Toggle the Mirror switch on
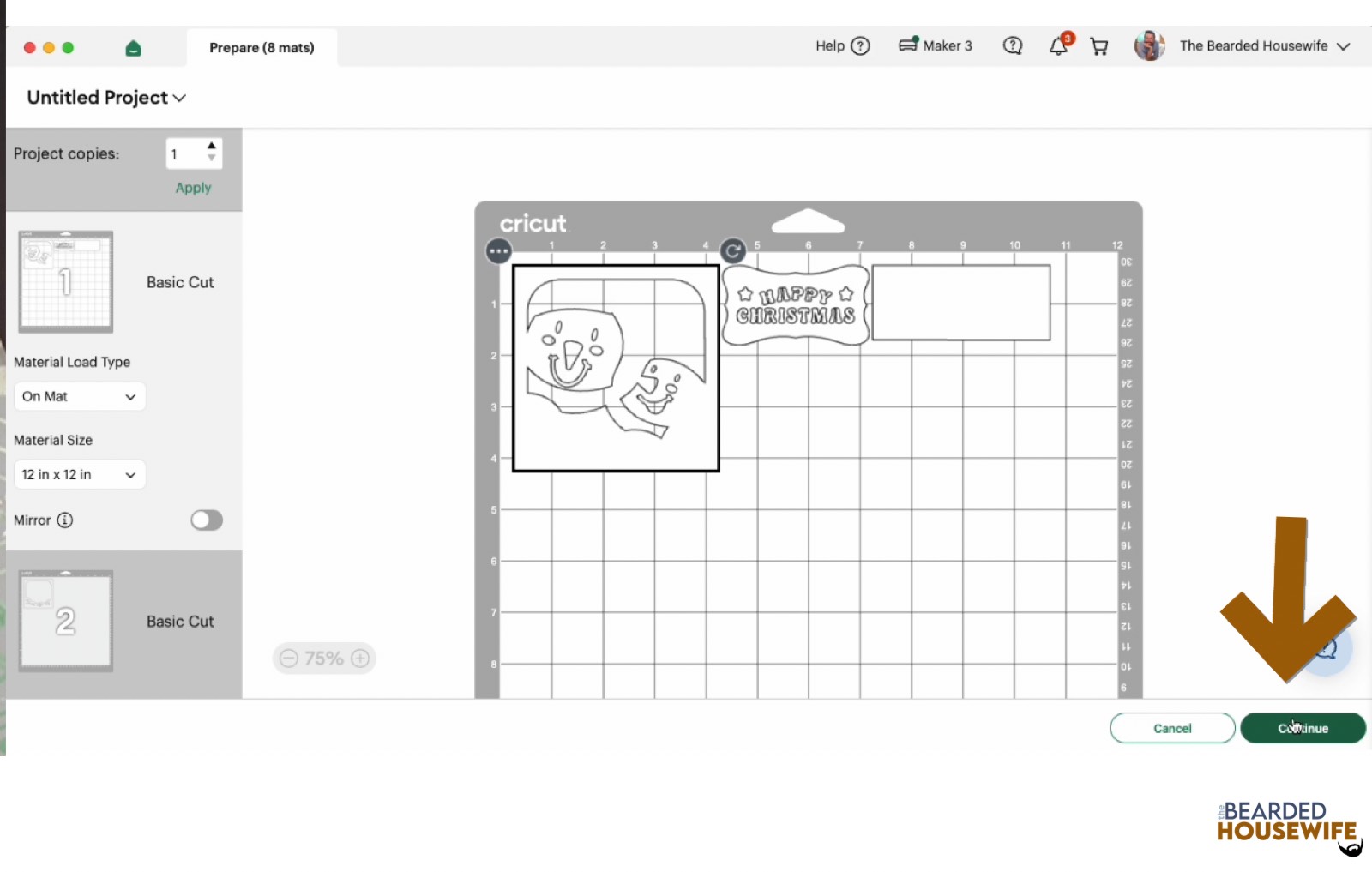This screenshot has height=872, width=1372. tap(207, 520)
